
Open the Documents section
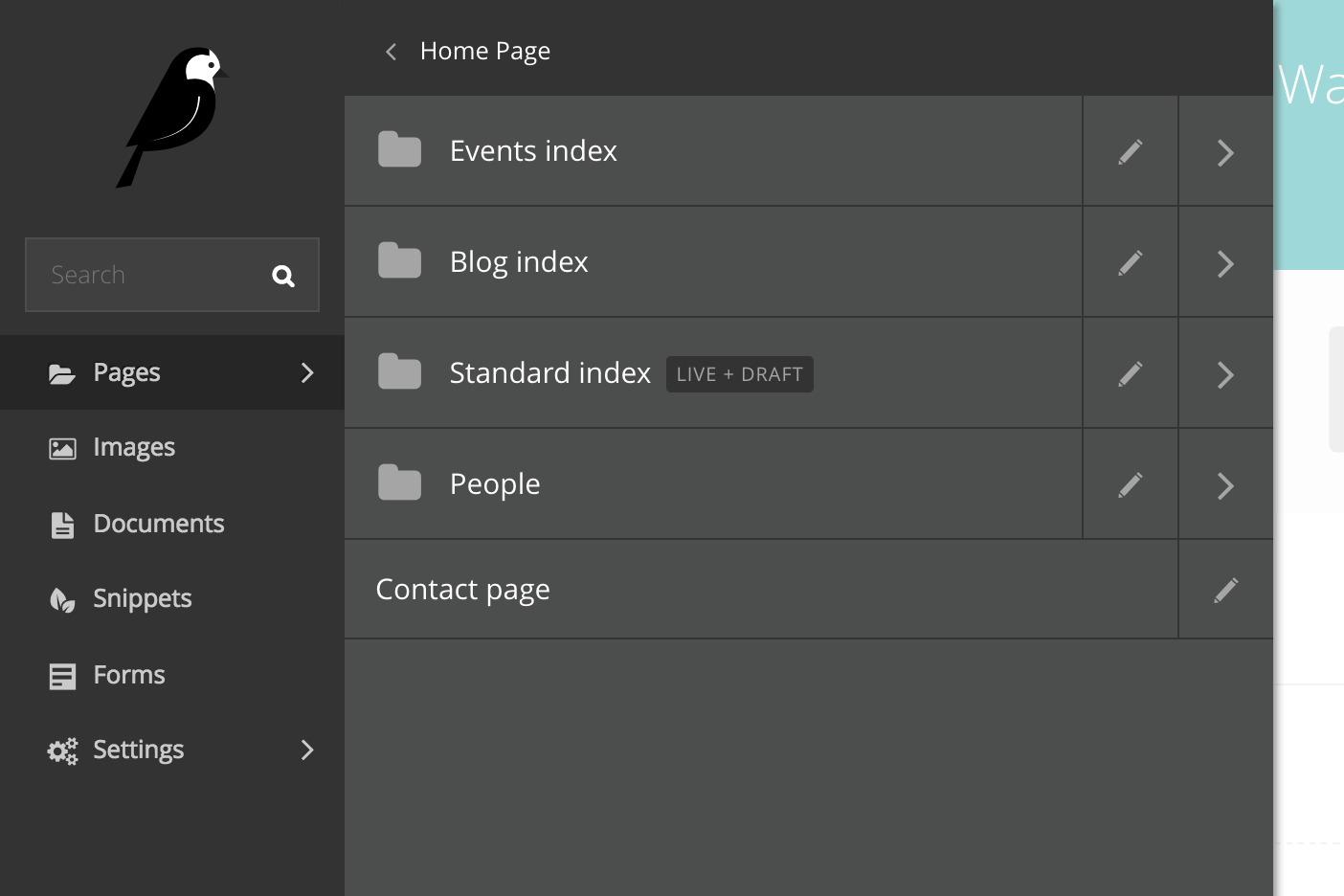coord(158,524)
